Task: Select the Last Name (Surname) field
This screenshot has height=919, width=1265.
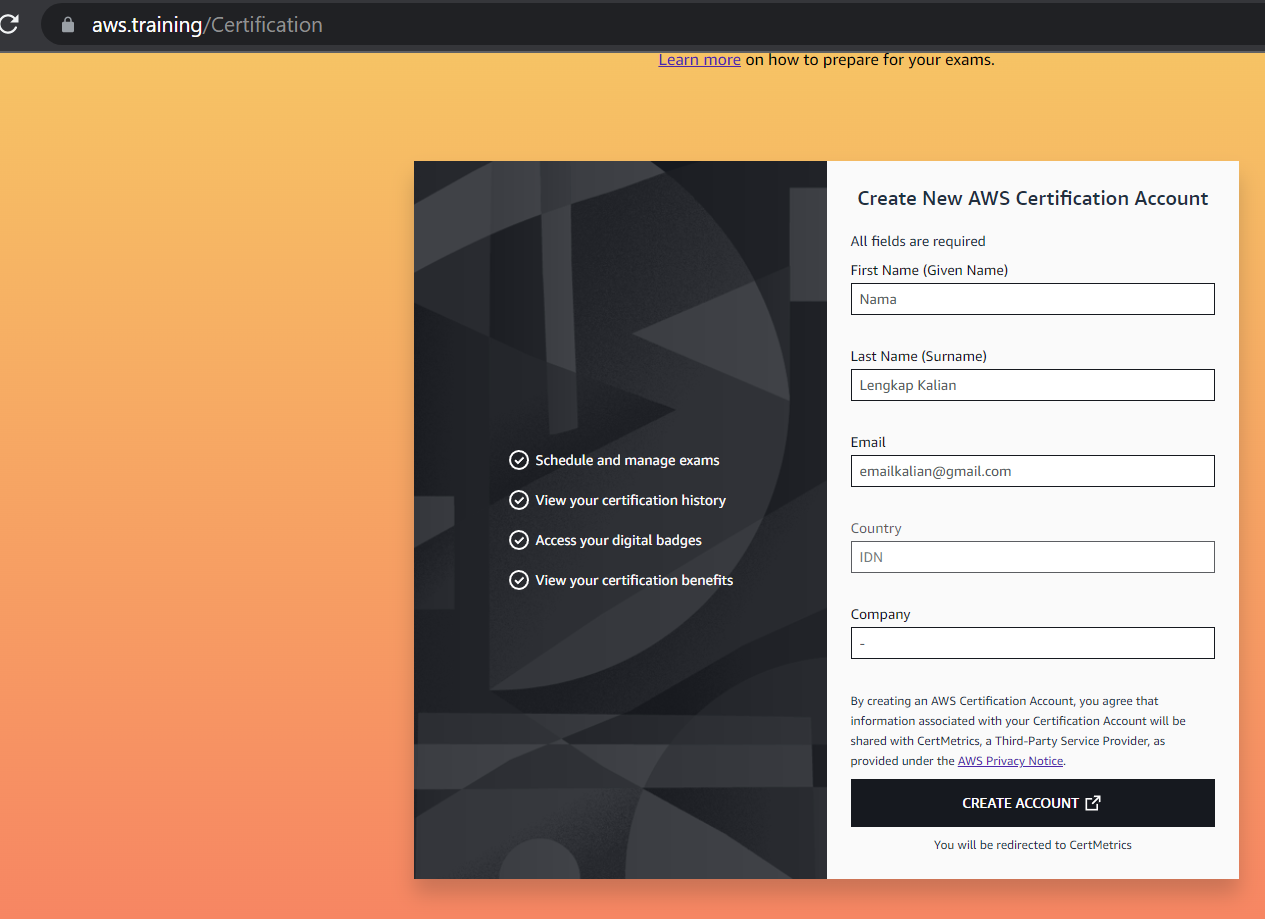Action: 1032,385
